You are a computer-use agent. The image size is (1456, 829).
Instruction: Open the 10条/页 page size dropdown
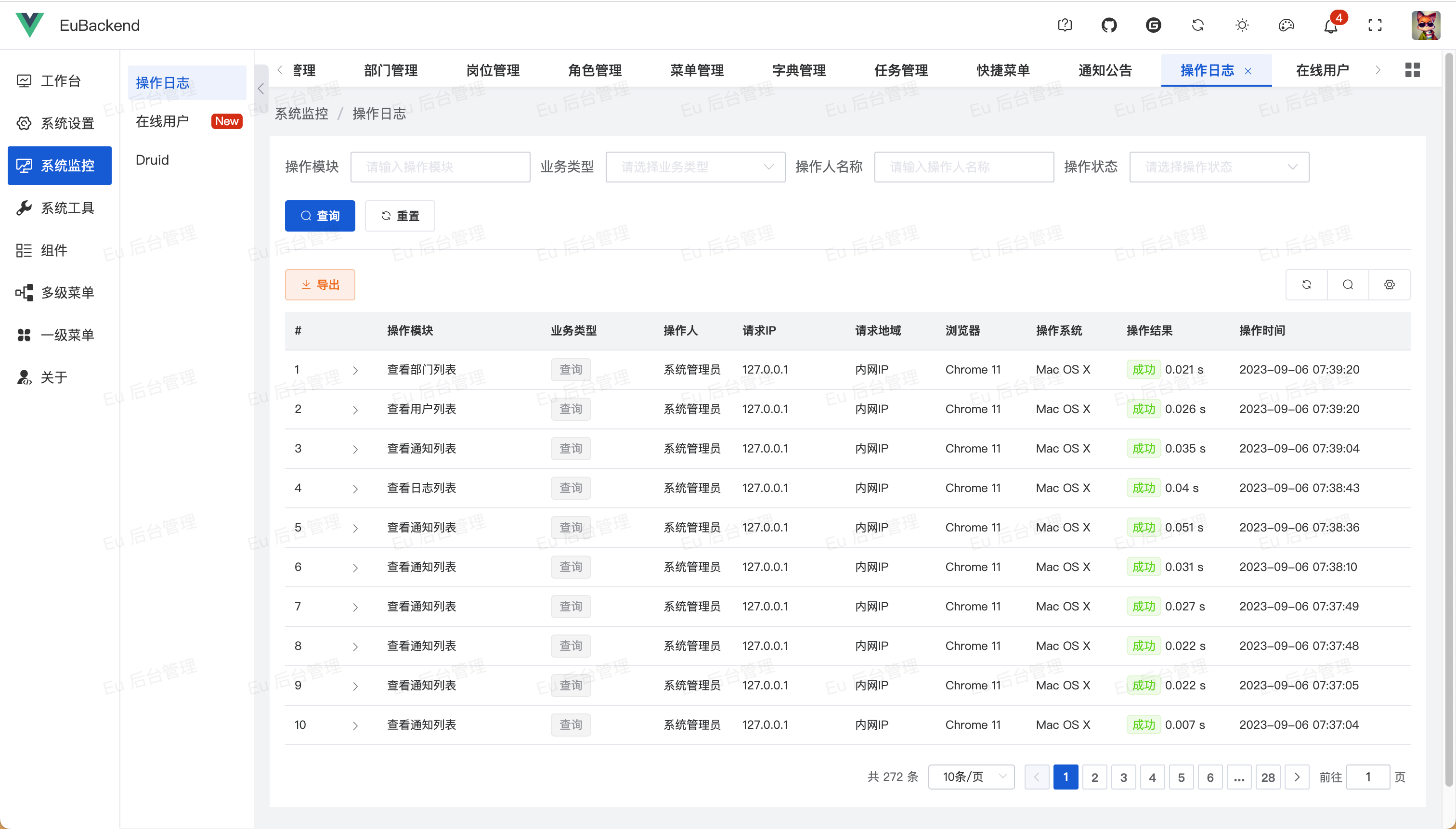972,777
